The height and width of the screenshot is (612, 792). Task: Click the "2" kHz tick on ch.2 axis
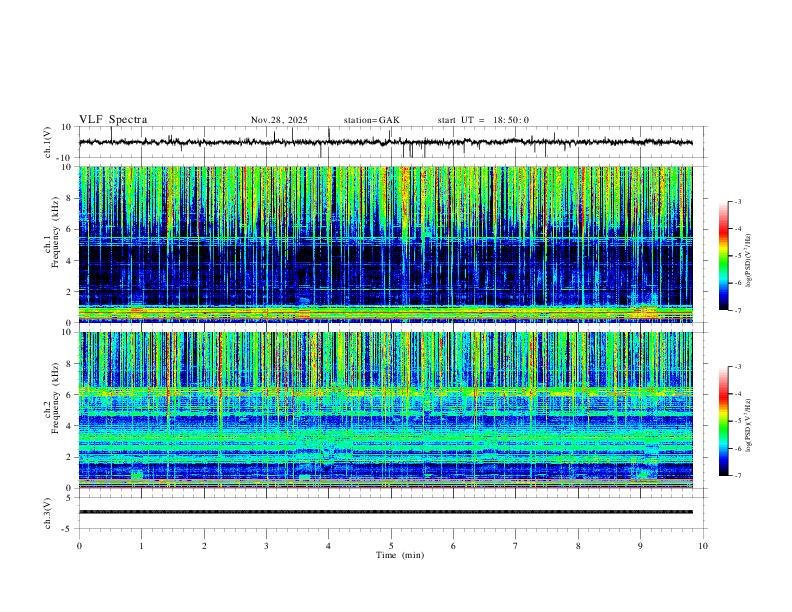click(x=70, y=457)
